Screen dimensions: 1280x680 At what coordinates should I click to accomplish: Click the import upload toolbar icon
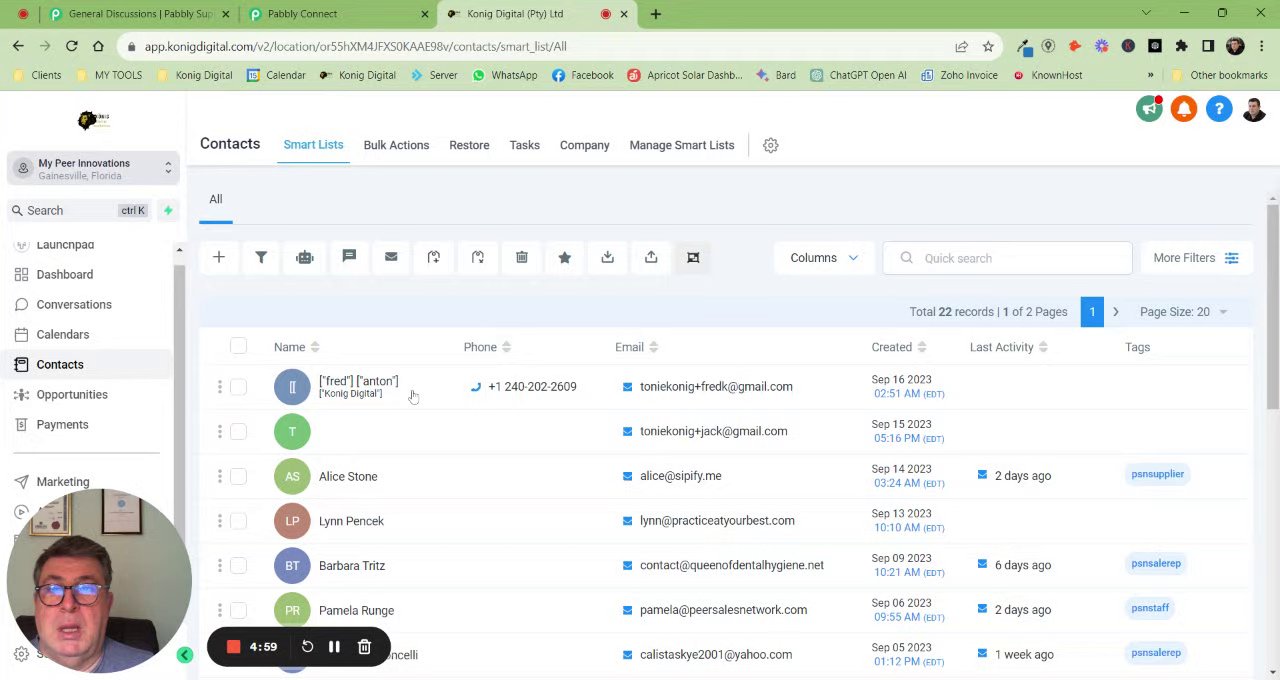(x=651, y=258)
